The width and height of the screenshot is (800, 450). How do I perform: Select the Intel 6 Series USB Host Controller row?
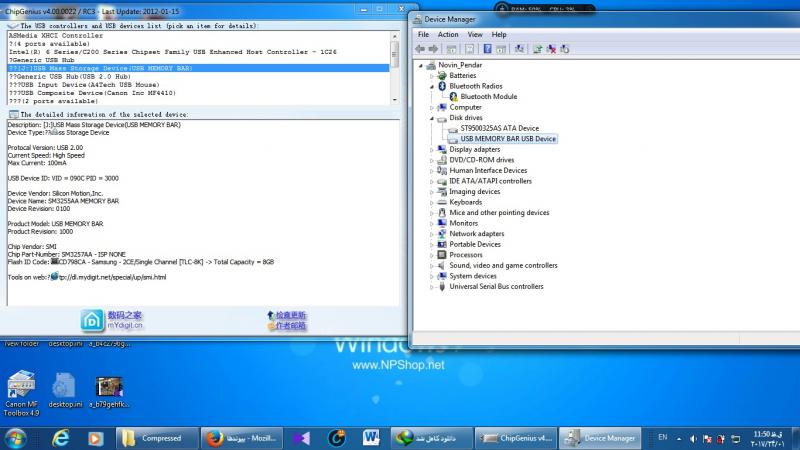[199, 52]
